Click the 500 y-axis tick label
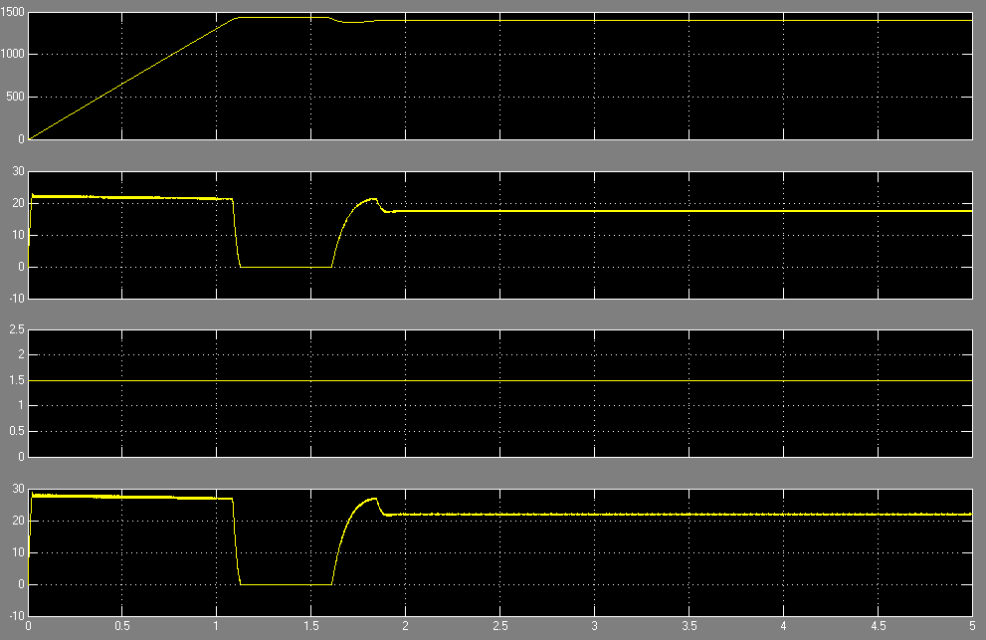This screenshot has width=986, height=640. (x=16, y=97)
